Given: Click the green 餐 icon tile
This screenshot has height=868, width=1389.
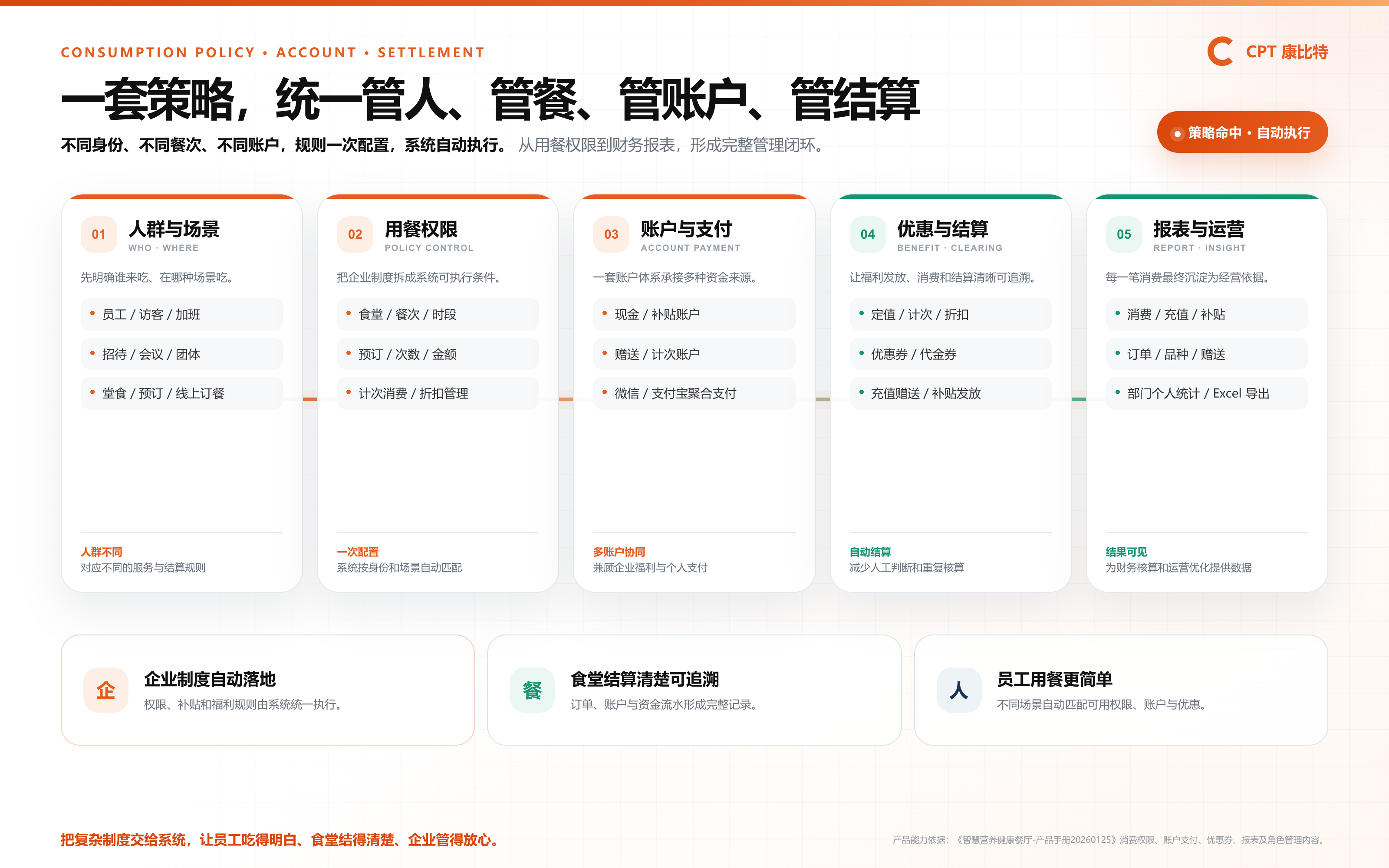Looking at the screenshot, I should coord(532,690).
